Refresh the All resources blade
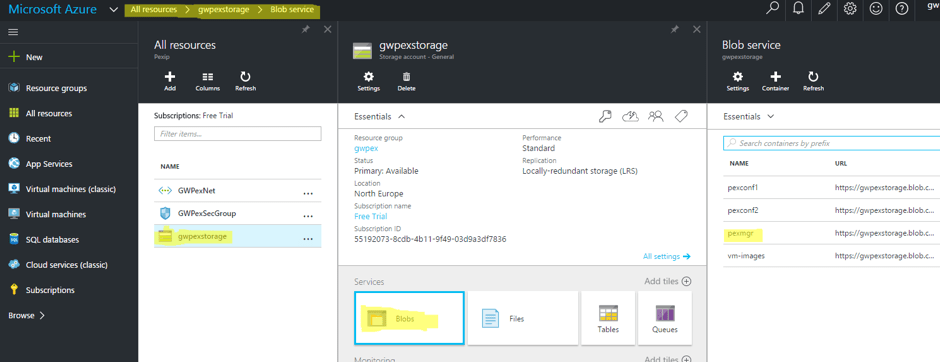The height and width of the screenshot is (362, 940). pos(245,82)
